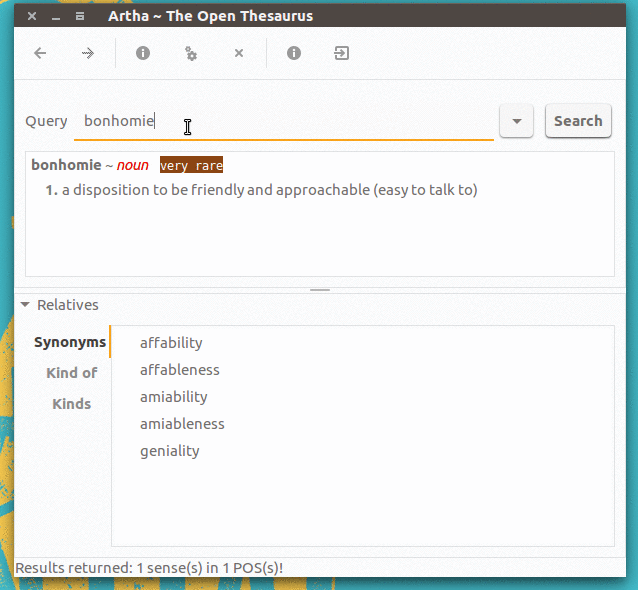Pick the synonym "geniality"
This screenshot has width=638, height=590.
coord(170,451)
